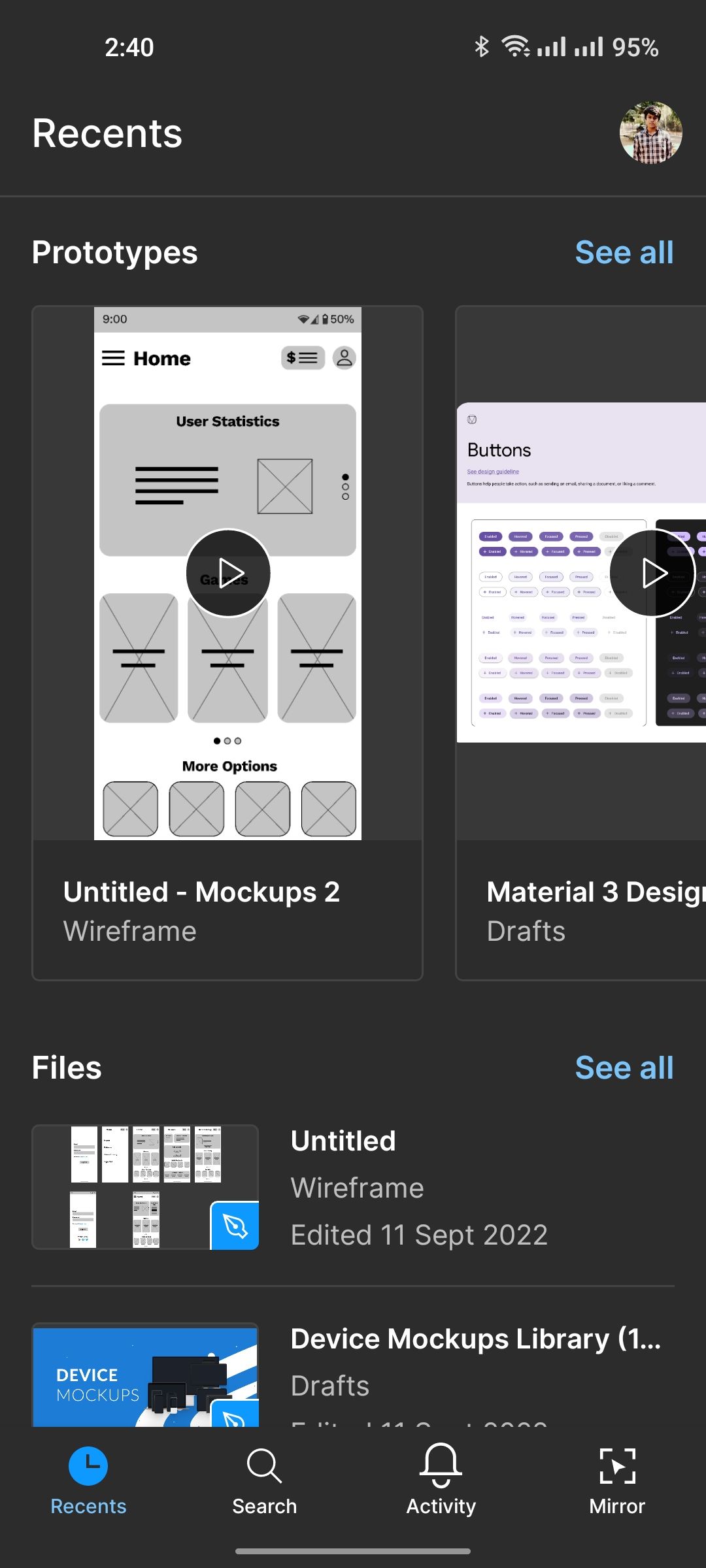
Task: Tap the Drafts label under Material 3 Design
Action: pyautogui.click(x=526, y=931)
